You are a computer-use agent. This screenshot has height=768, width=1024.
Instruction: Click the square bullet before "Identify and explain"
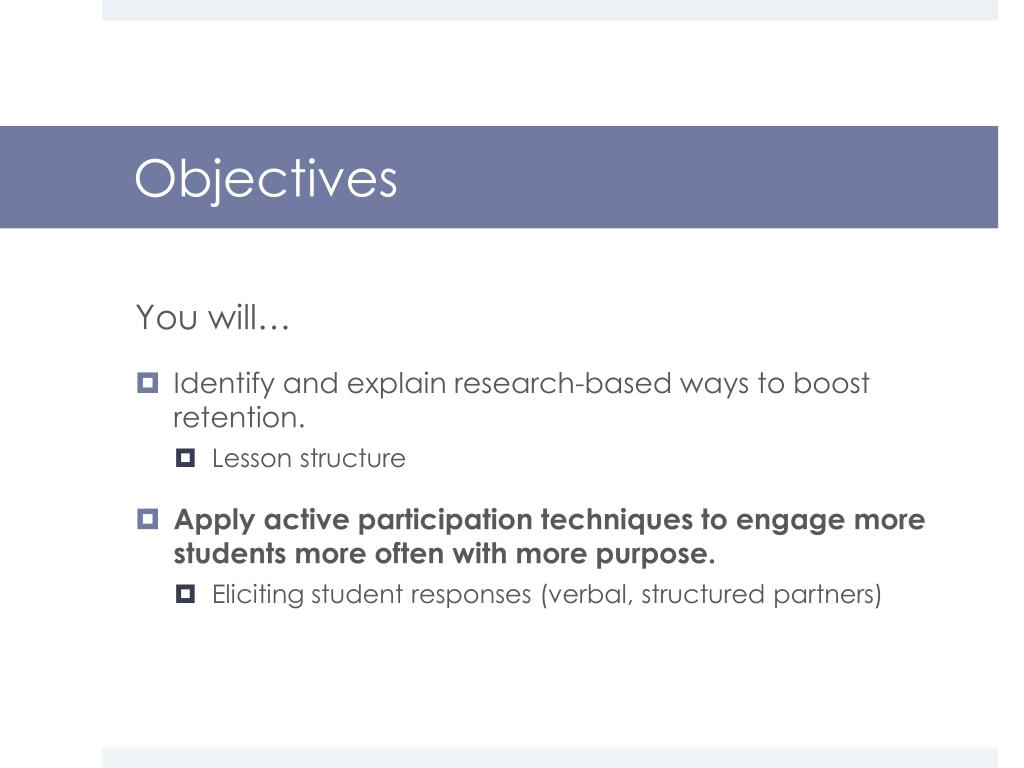[148, 383]
